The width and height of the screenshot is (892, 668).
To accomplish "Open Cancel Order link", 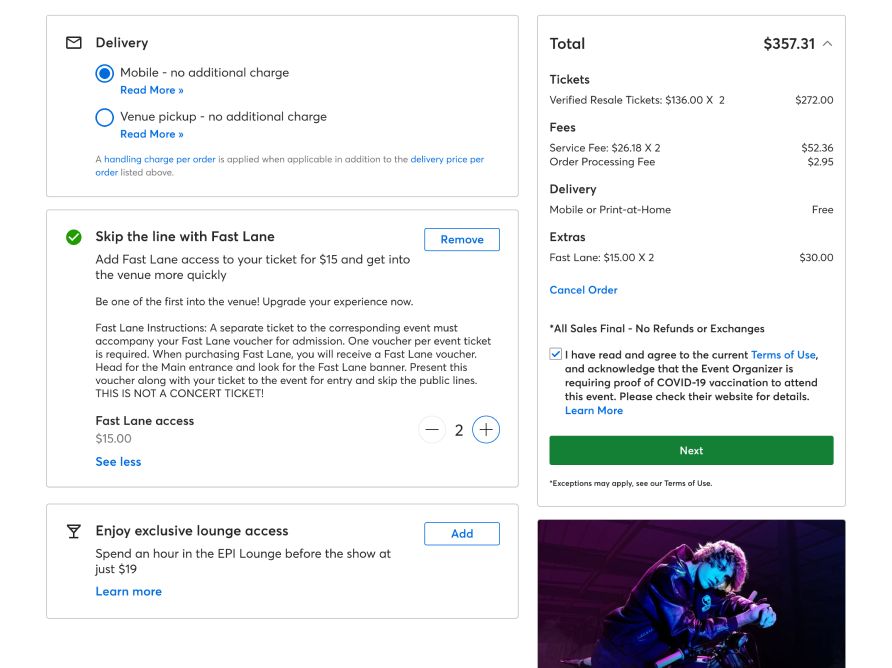I will point(583,290).
